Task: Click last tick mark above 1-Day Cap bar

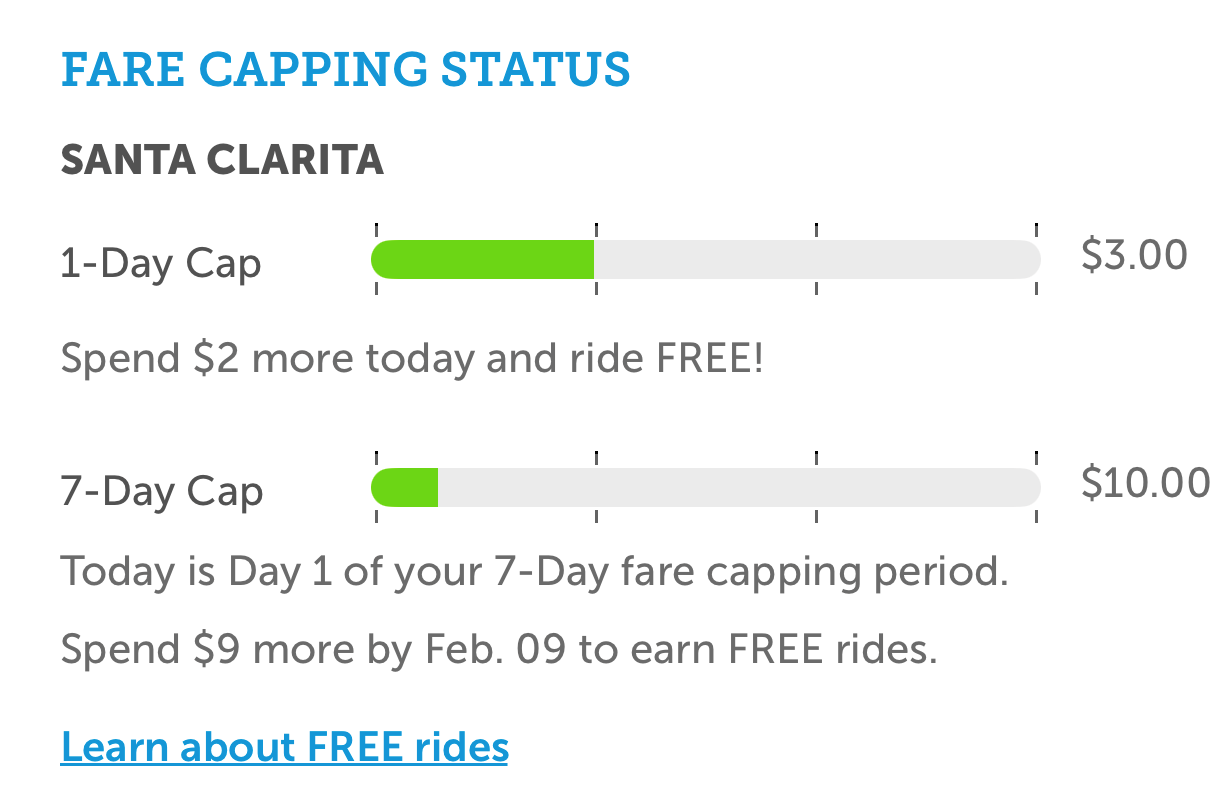Action: pos(1036,229)
